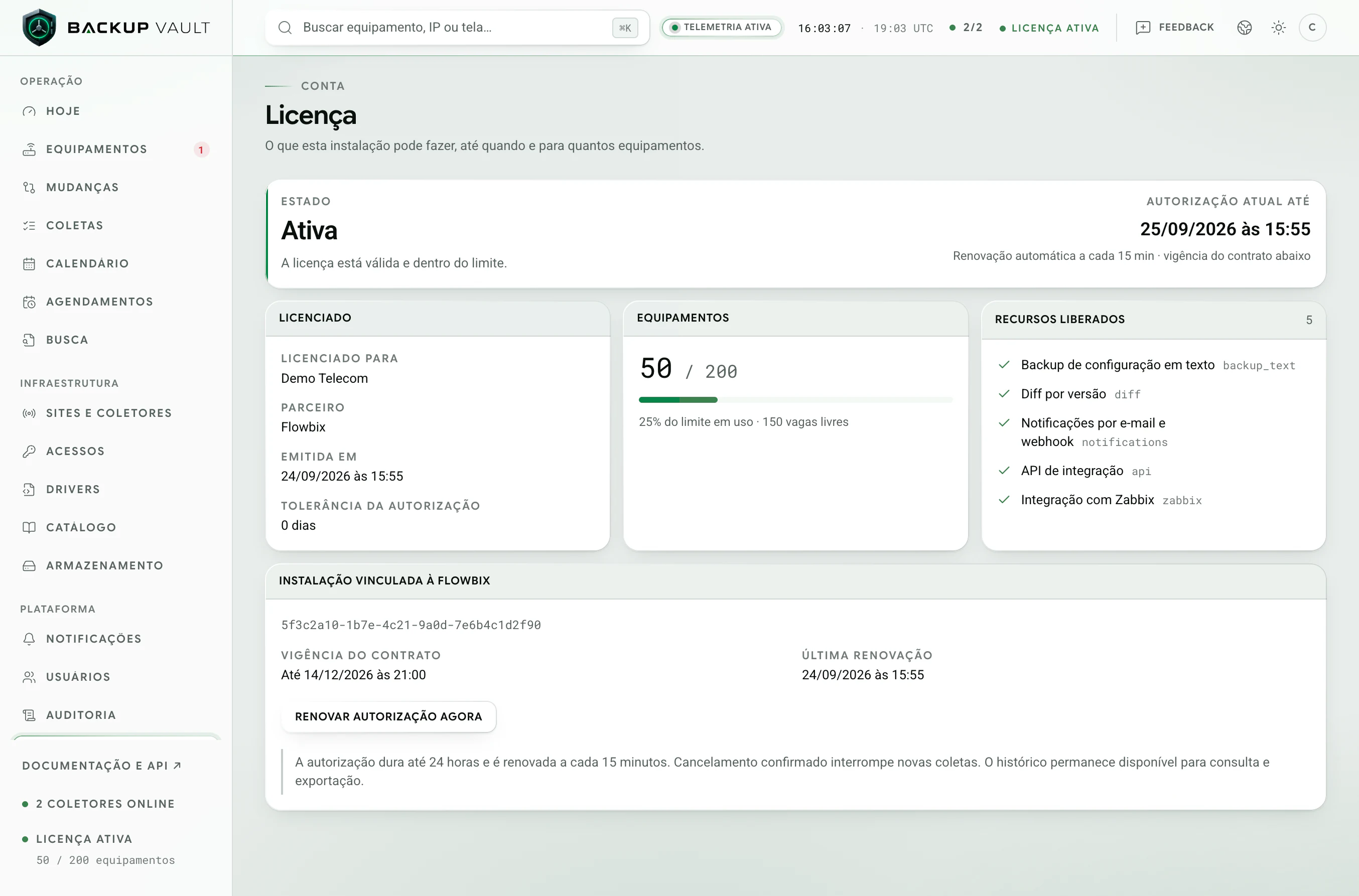This screenshot has width=1359, height=896.
Task: Click the Auditoria scroll icon
Action: coord(29,715)
